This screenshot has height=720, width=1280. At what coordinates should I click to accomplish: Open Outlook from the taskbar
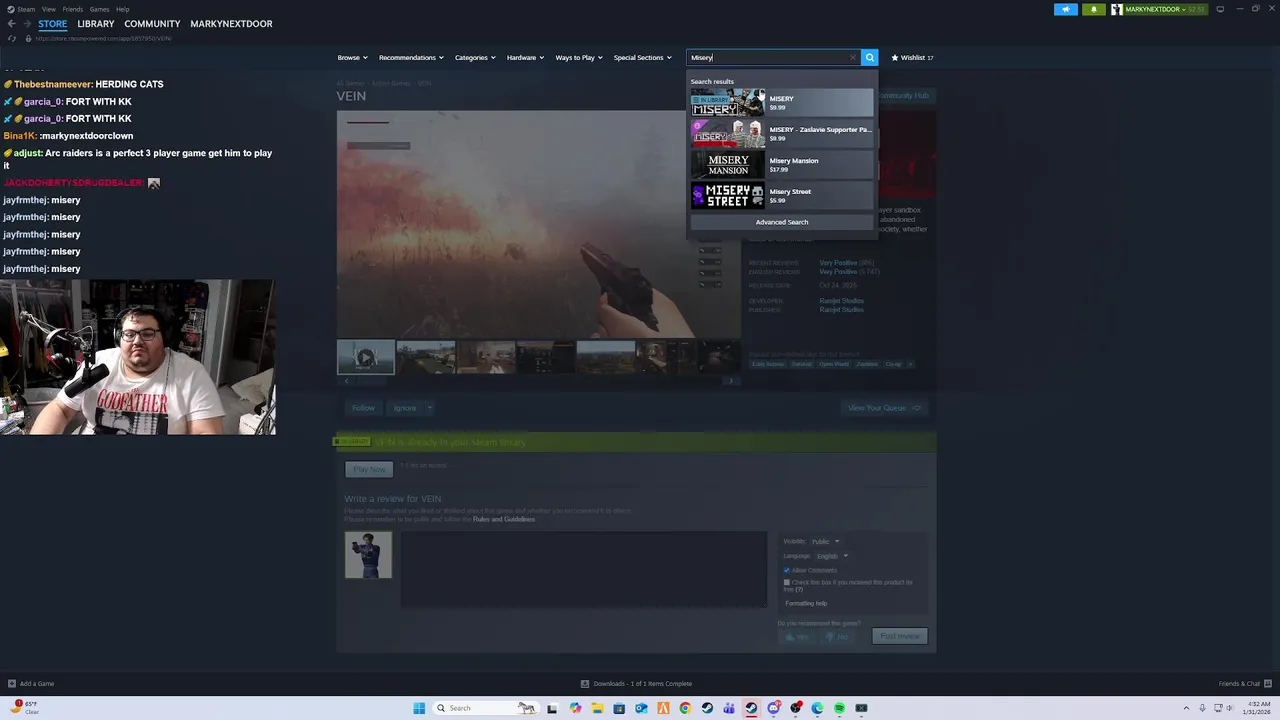pyautogui.click(x=641, y=708)
